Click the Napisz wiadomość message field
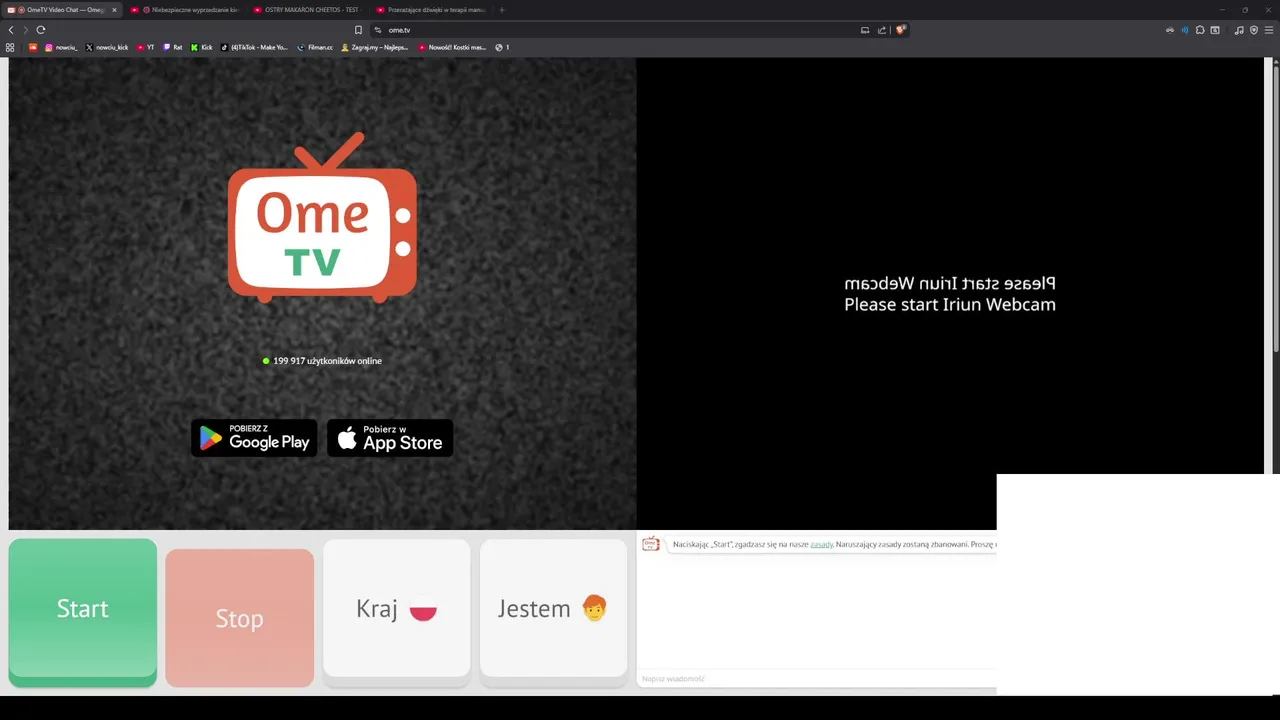The width and height of the screenshot is (1280, 720). [816, 679]
